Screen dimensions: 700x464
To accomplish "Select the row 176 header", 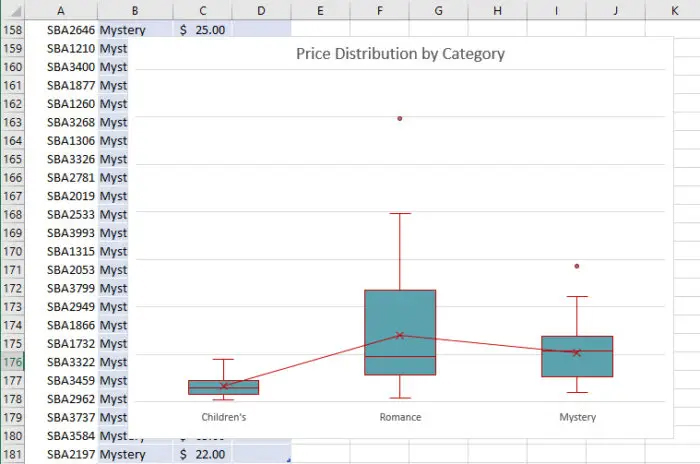I will [14, 362].
